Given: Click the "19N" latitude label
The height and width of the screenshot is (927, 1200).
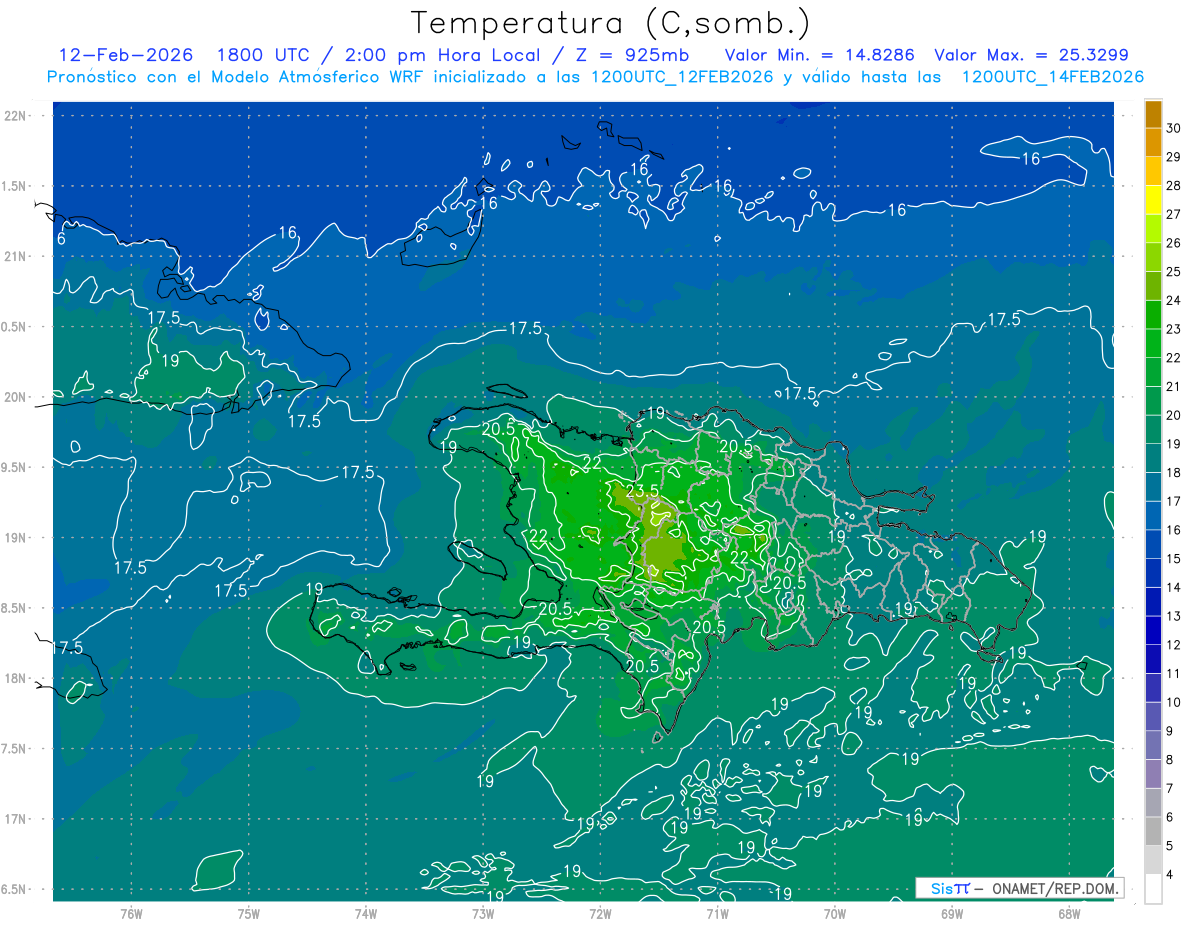Looking at the screenshot, I should 15,538.
